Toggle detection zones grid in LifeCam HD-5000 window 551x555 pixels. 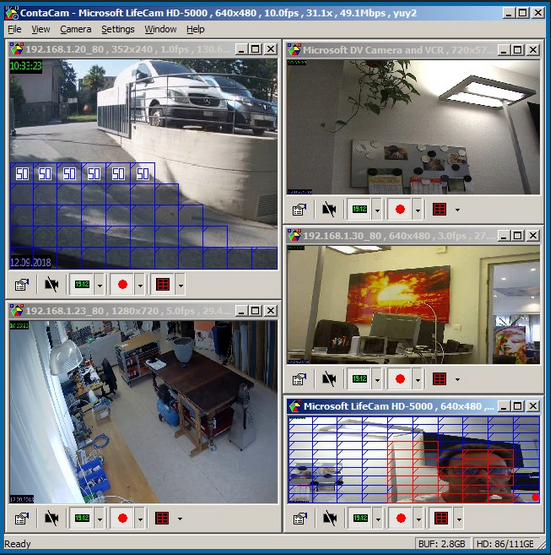pos(441,519)
